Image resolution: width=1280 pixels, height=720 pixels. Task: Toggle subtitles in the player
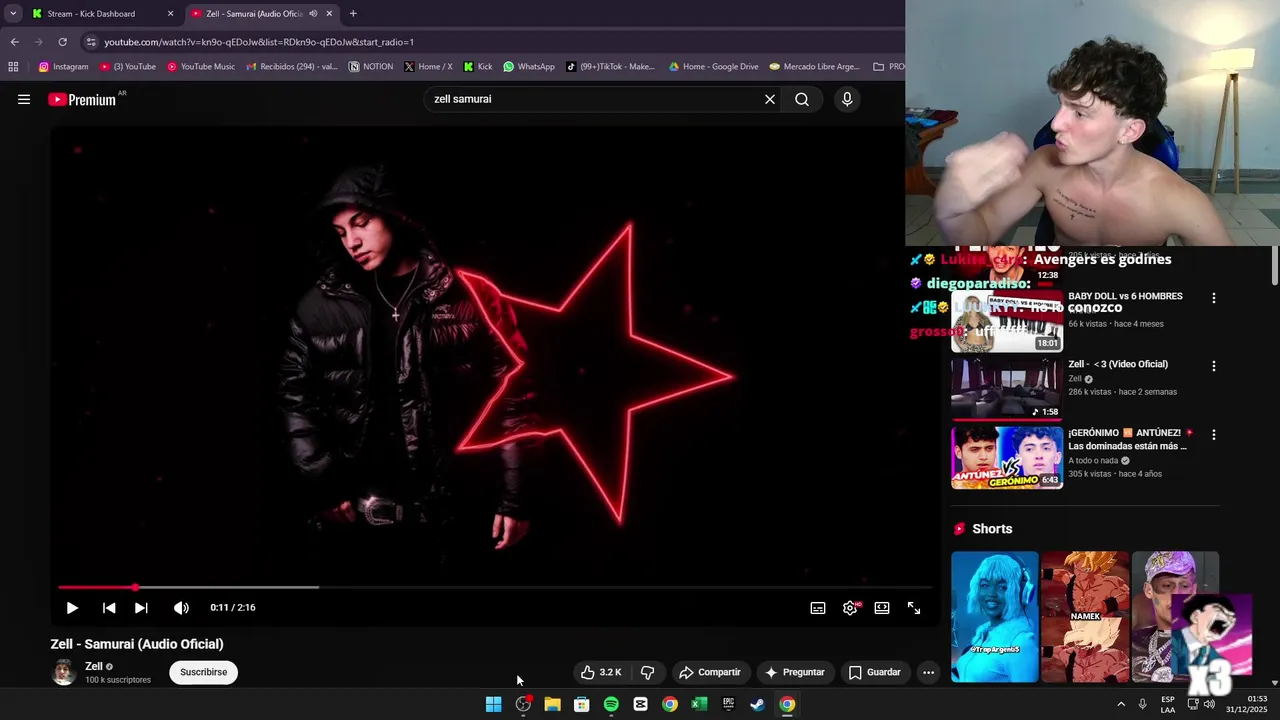pyautogui.click(x=818, y=607)
